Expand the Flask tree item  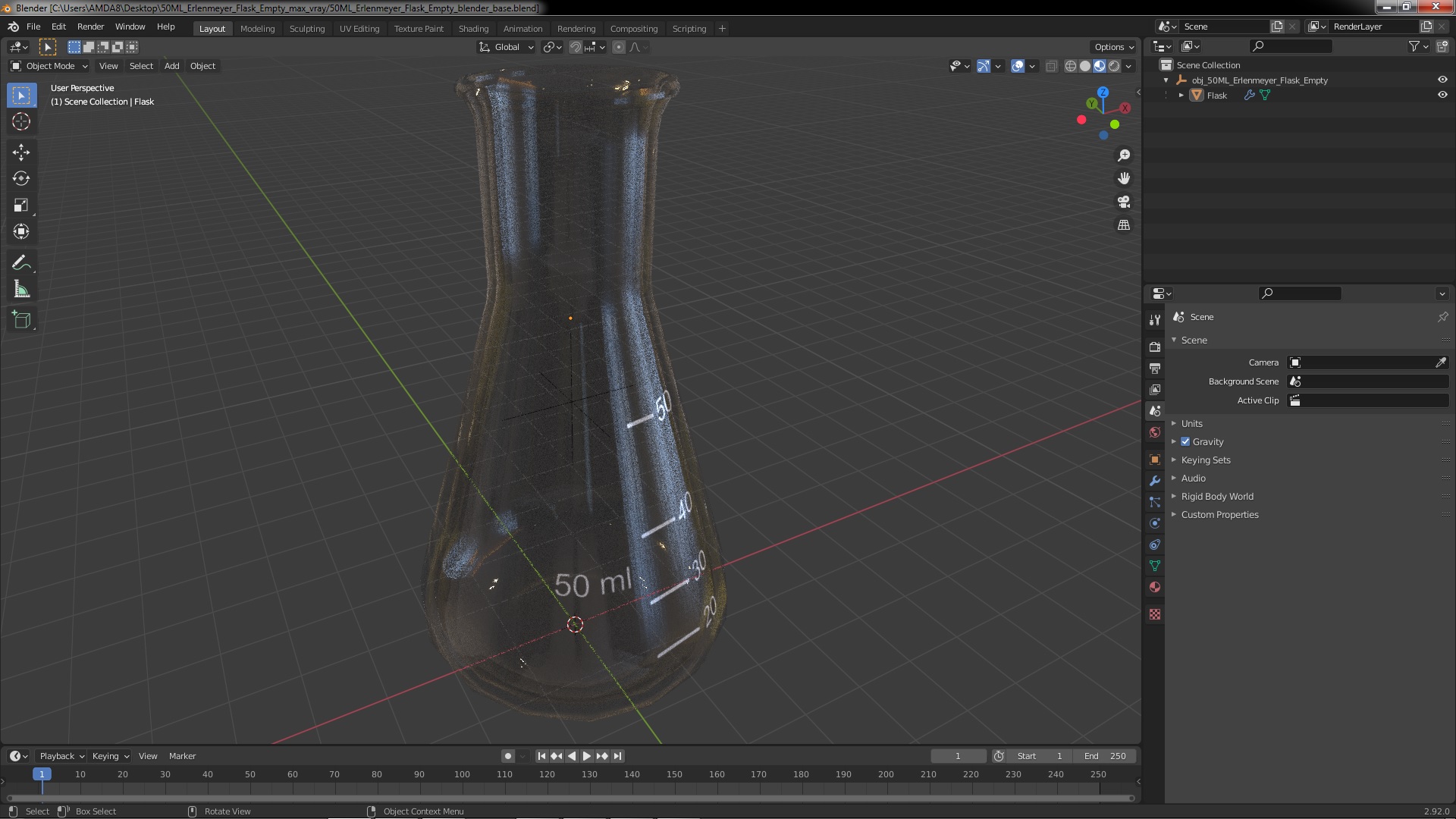(x=1181, y=96)
